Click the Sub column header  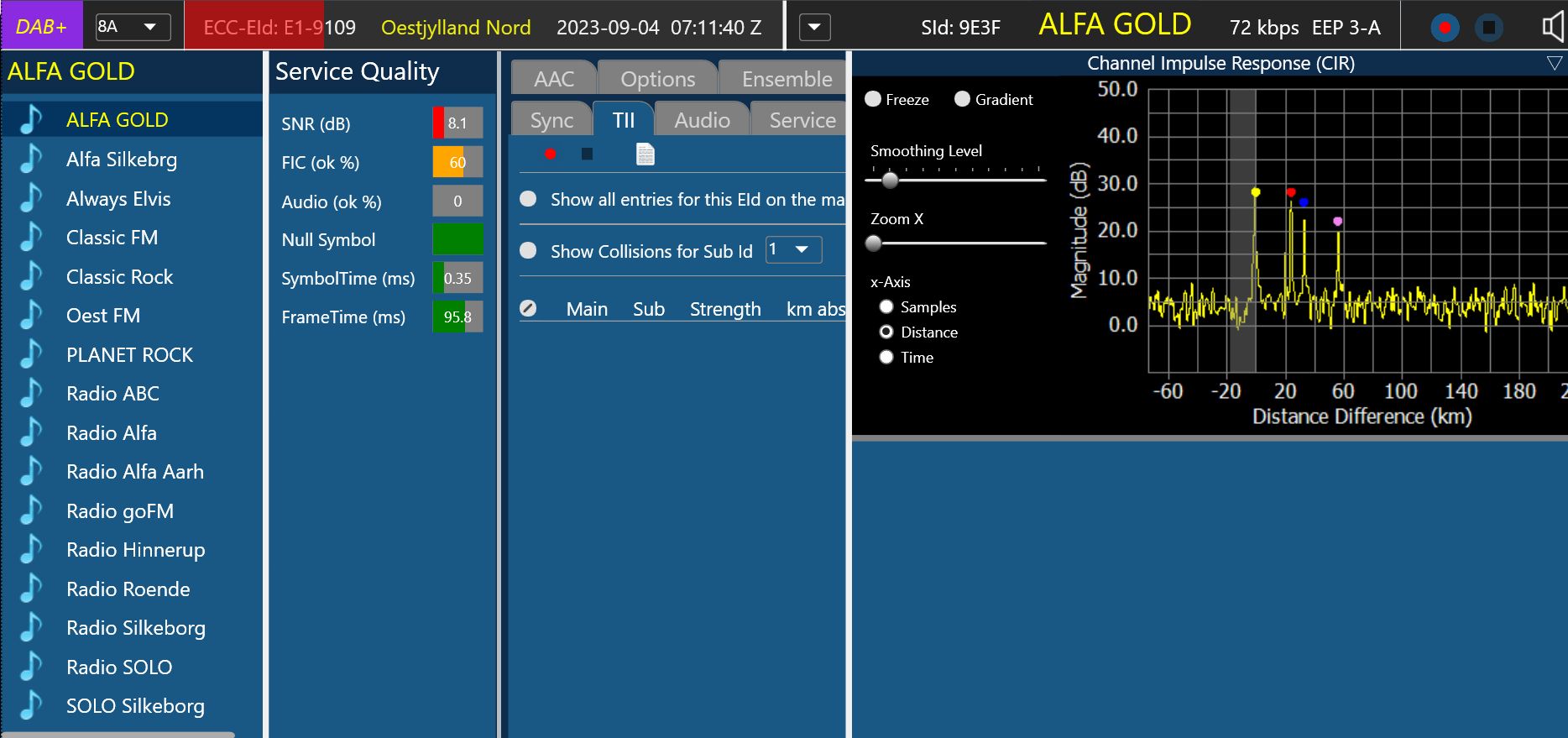(649, 309)
